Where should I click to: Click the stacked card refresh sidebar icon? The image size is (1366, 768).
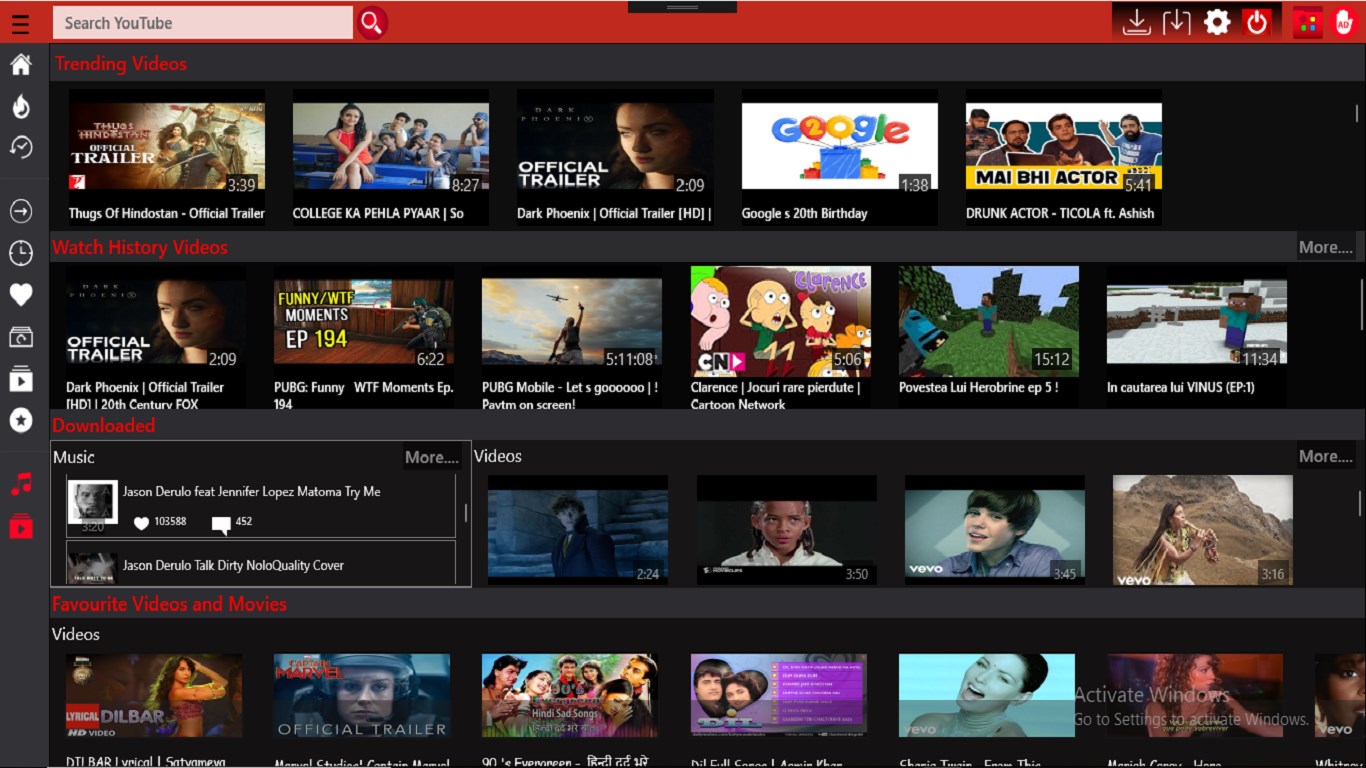(x=21, y=337)
